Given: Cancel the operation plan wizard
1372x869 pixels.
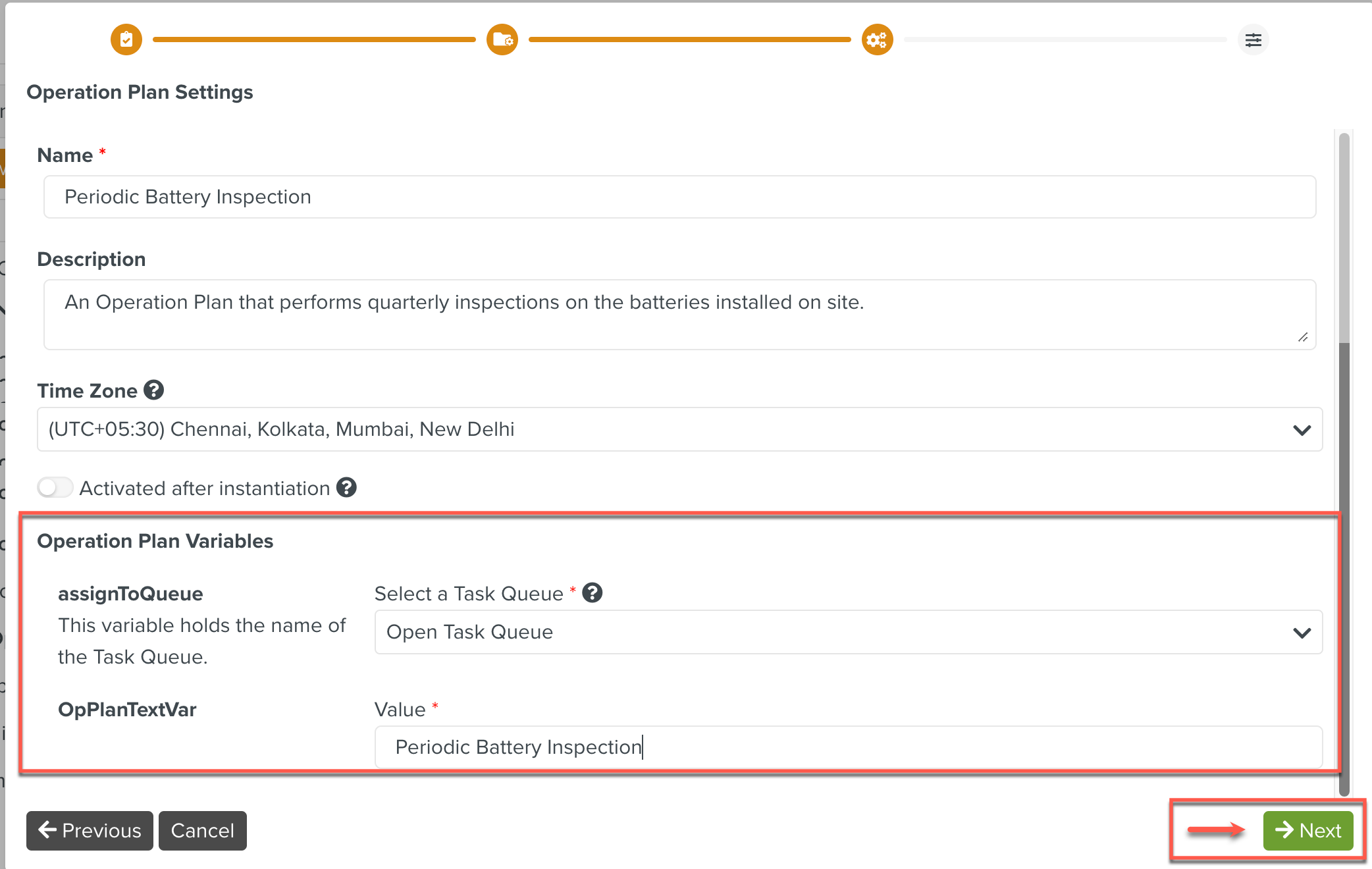Looking at the screenshot, I should (x=202, y=831).
